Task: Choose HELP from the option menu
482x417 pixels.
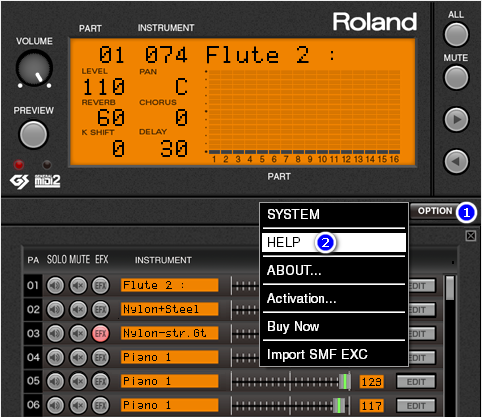Action: pyautogui.click(x=334, y=242)
